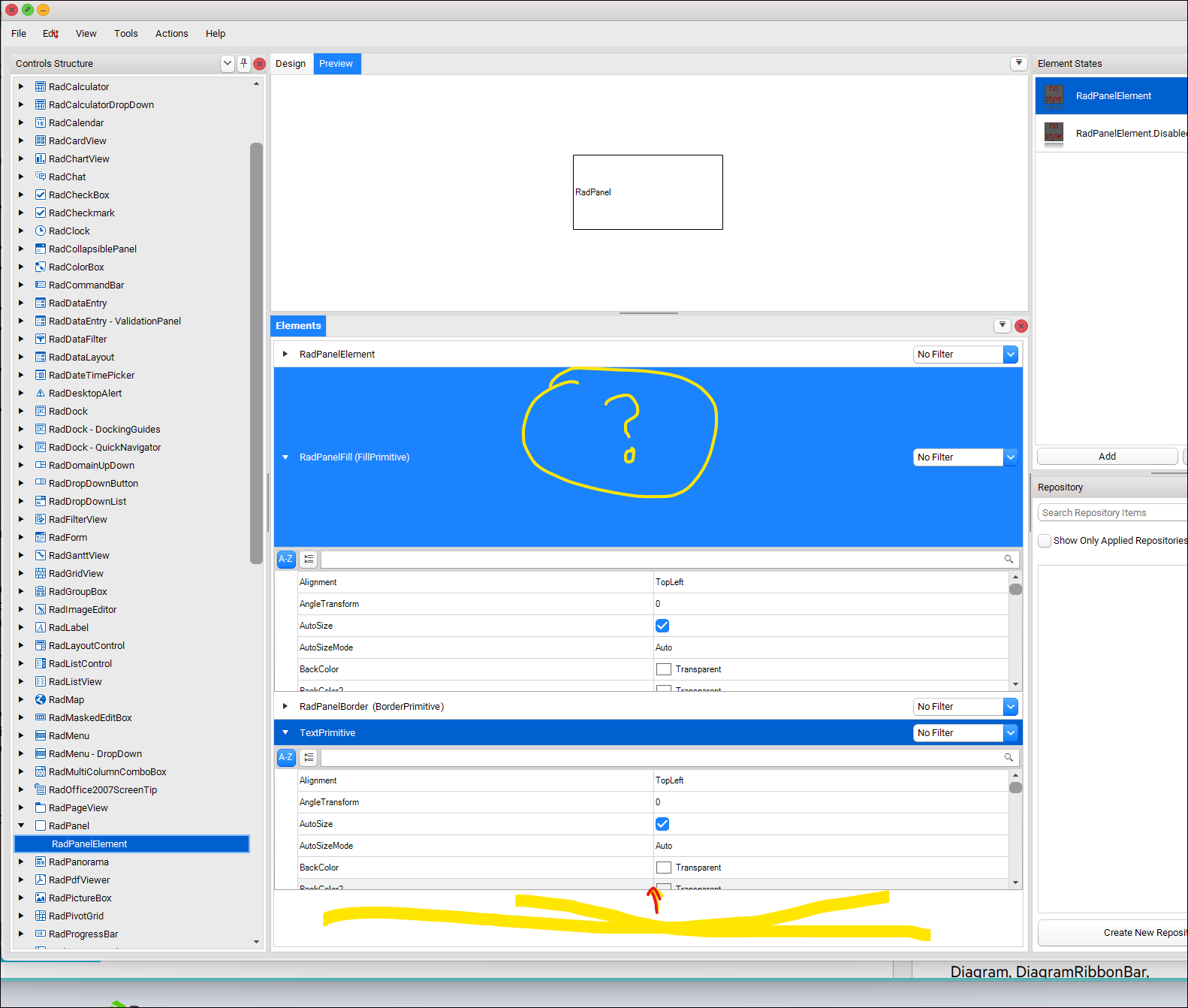Image resolution: width=1188 pixels, height=1008 pixels.
Task: Open the Elements panel options dropdown
Action: point(1003,326)
